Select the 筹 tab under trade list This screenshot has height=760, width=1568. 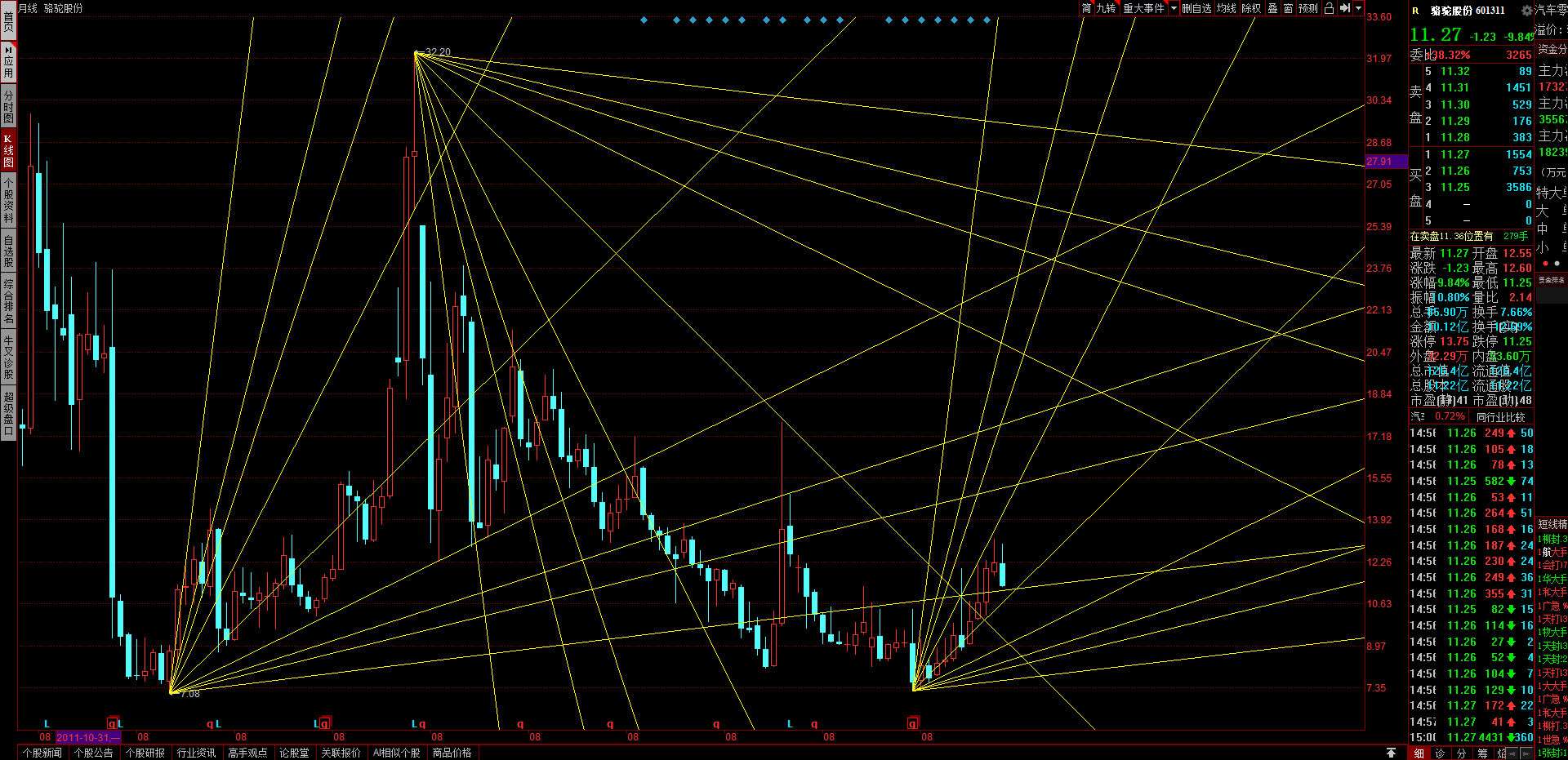[1481, 753]
